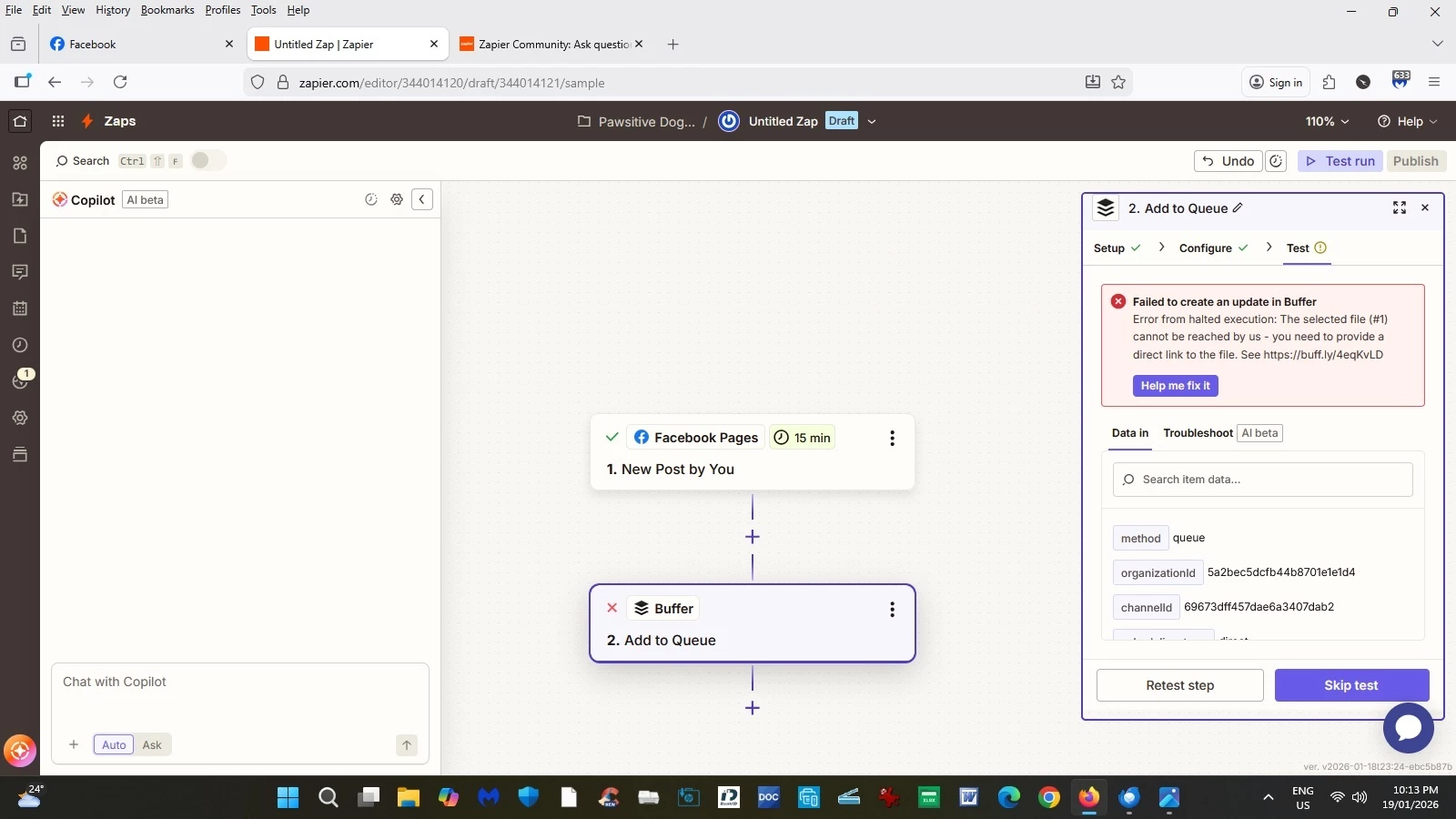Image resolution: width=1456 pixels, height=819 pixels.
Task: Open status icon with badge 1
Action: [x=20, y=381]
